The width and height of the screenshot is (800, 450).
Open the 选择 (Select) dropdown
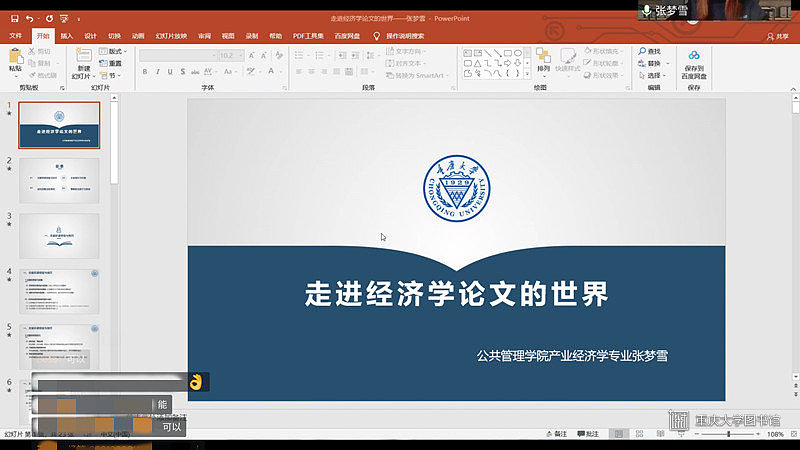point(651,76)
